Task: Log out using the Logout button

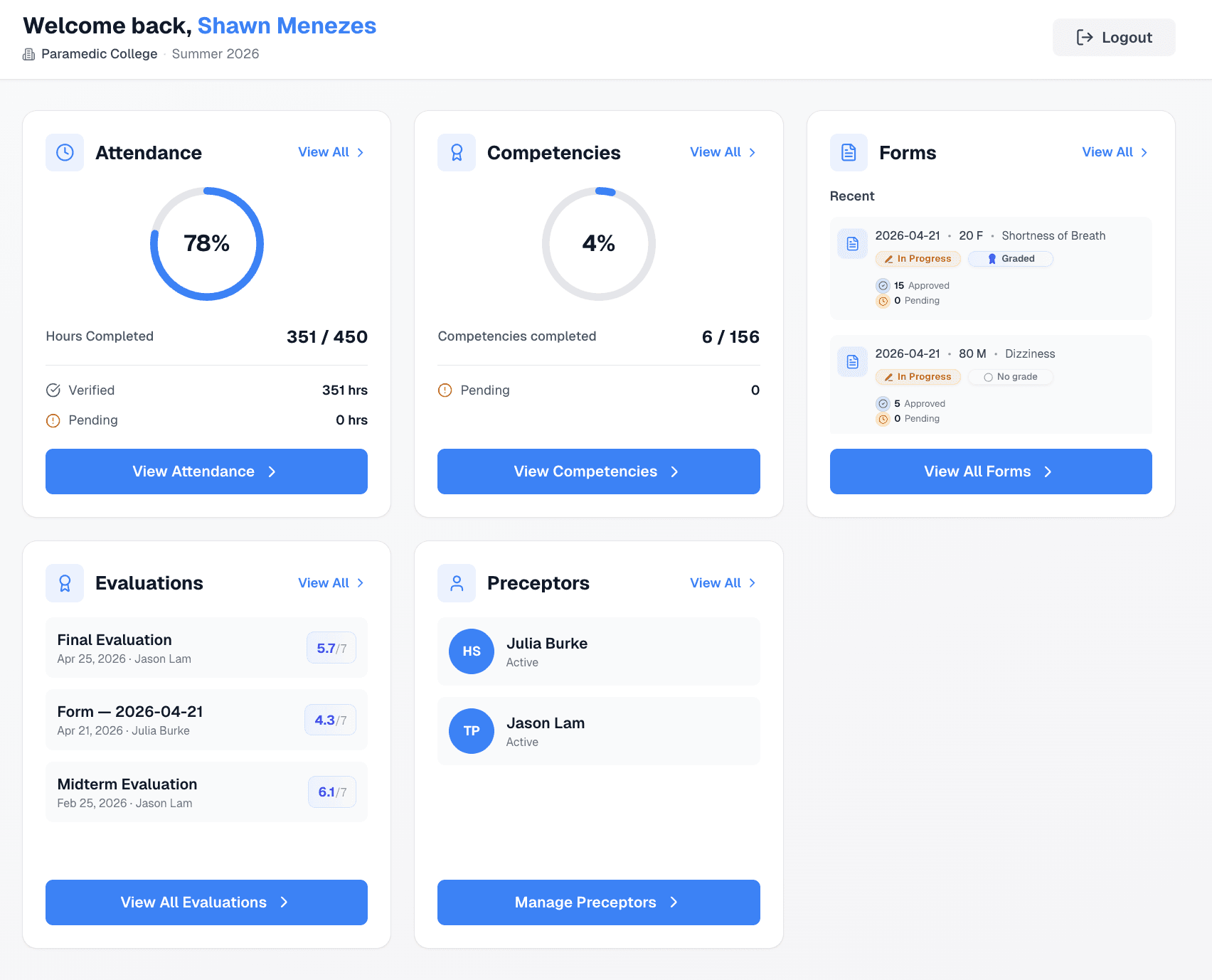Action: click(1114, 38)
